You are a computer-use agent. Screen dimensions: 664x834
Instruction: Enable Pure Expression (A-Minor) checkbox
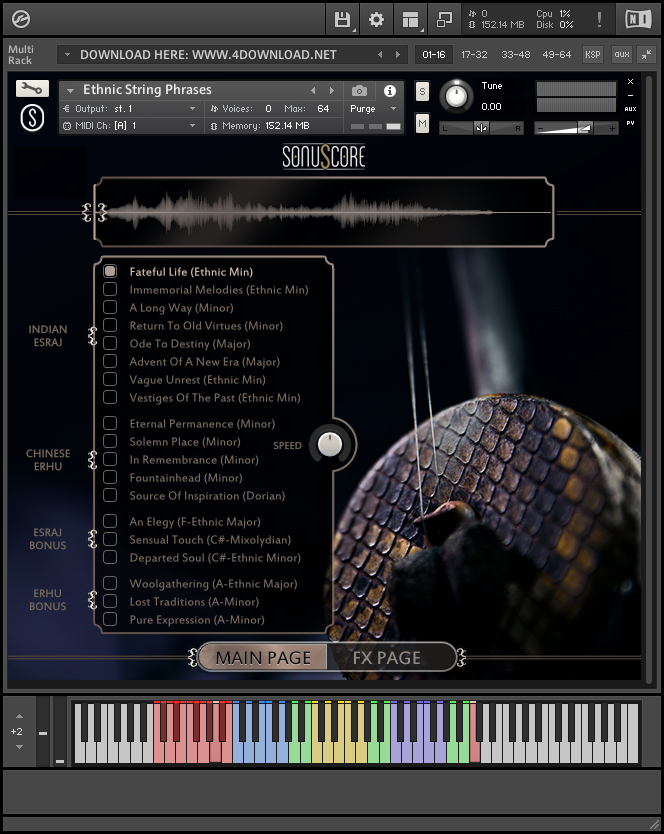pos(110,619)
